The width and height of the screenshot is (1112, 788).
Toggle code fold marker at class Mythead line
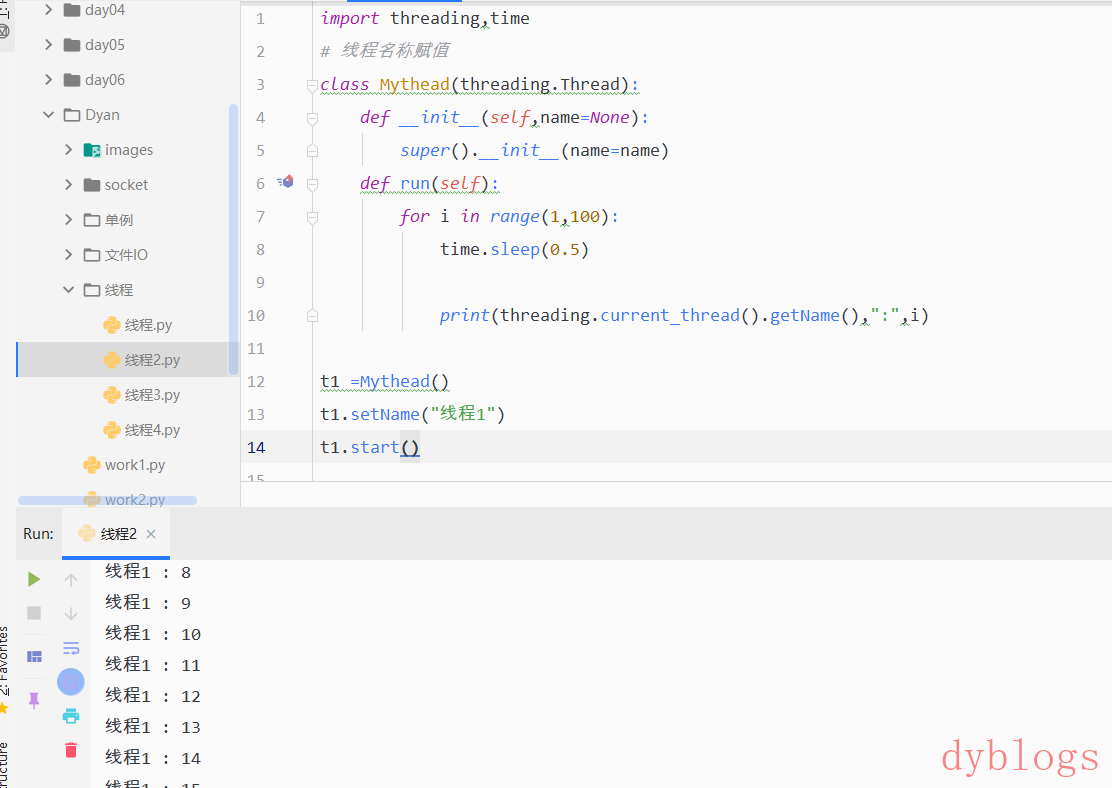[x=312, y=85]
